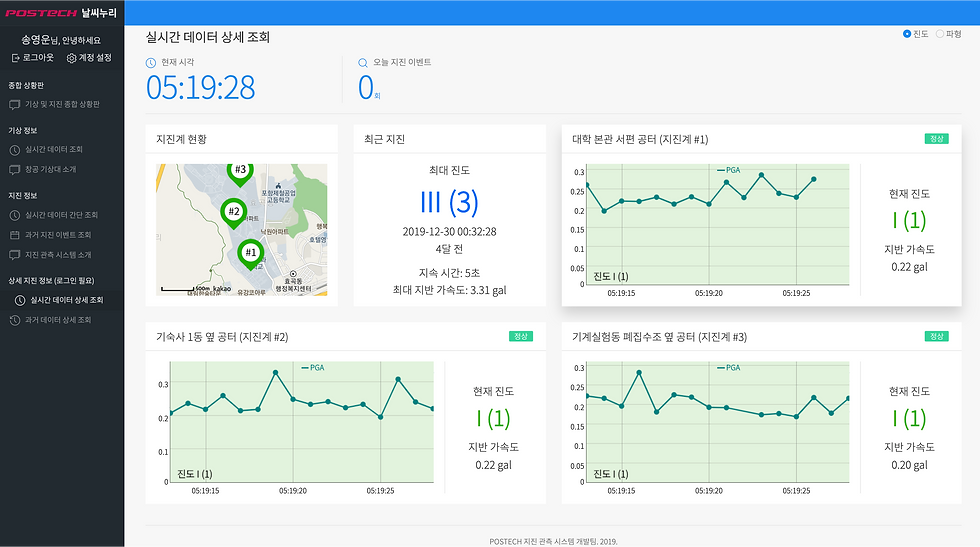This screenshot has height=547, width=980.
Task: Click title 대학 본관 서편 공터 (지진계 #1)
Action: tap(640, 139)
